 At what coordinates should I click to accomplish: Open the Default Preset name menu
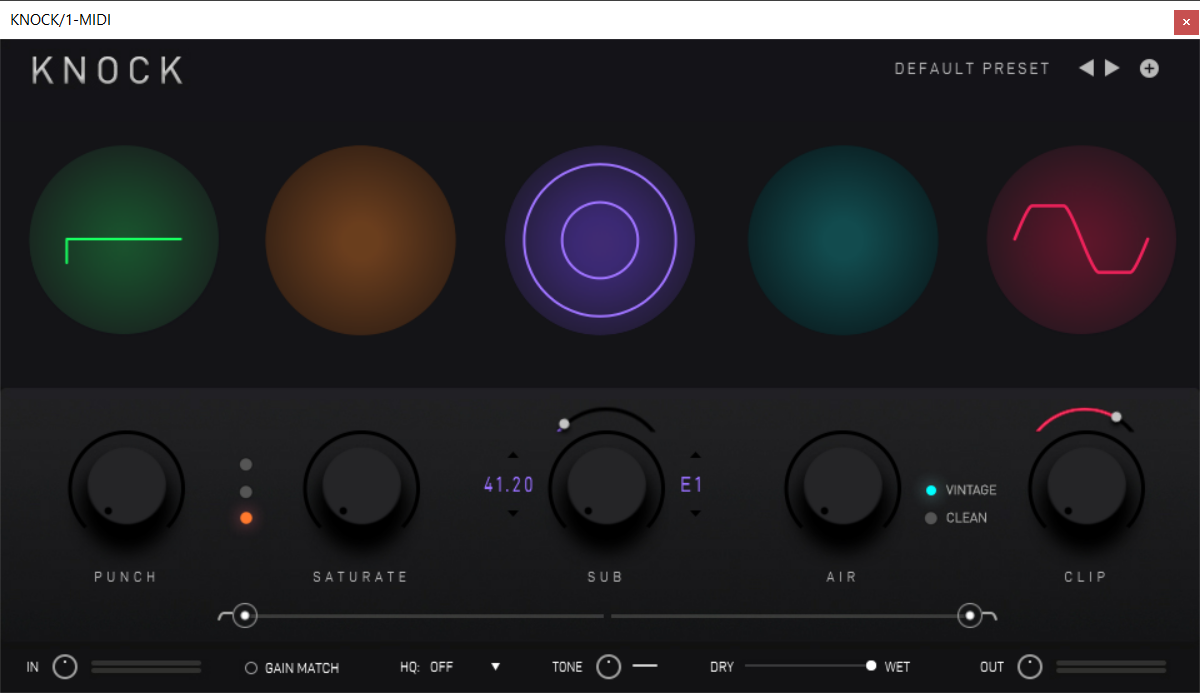point(972,69)
